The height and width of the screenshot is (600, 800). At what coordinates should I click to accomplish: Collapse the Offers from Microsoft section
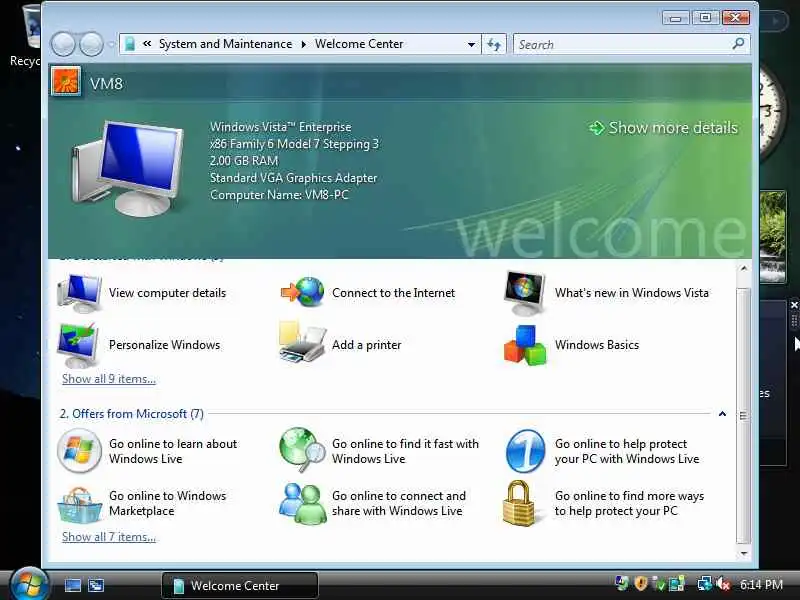(x=722, y=414)
